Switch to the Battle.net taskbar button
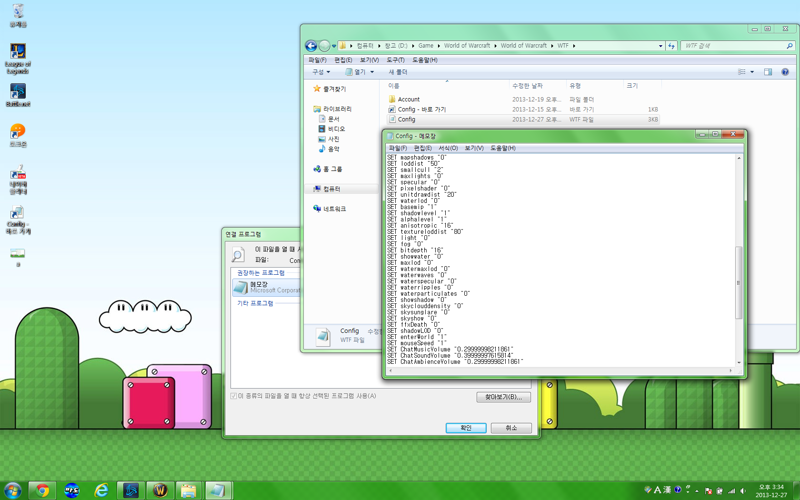Screen dimensions: 800x500 [131, 490]
